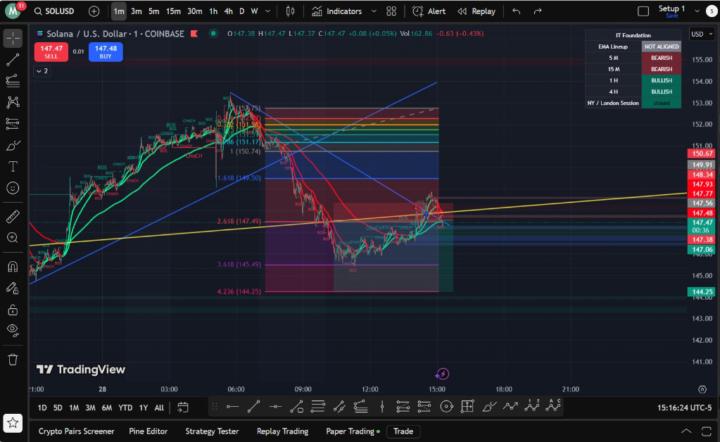Select the brush tool in left sidebar
Screen dimensions: 720x442
13,145
